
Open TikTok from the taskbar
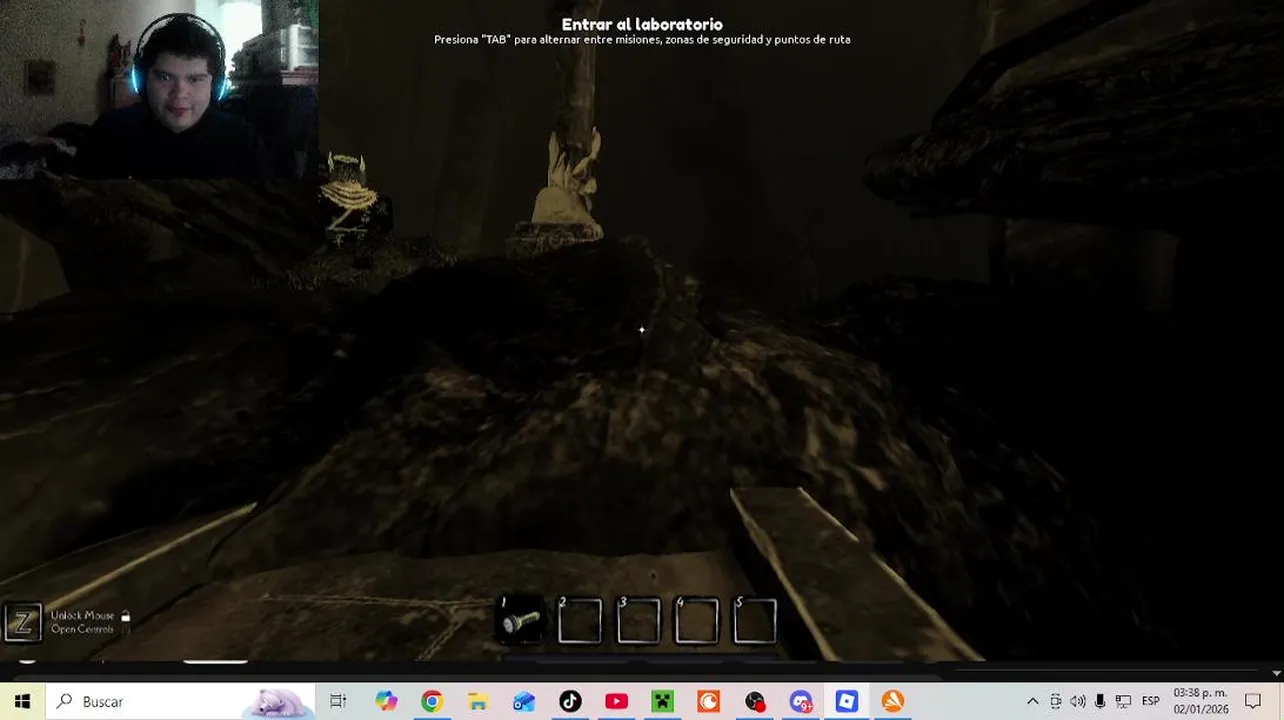[570, 701]
